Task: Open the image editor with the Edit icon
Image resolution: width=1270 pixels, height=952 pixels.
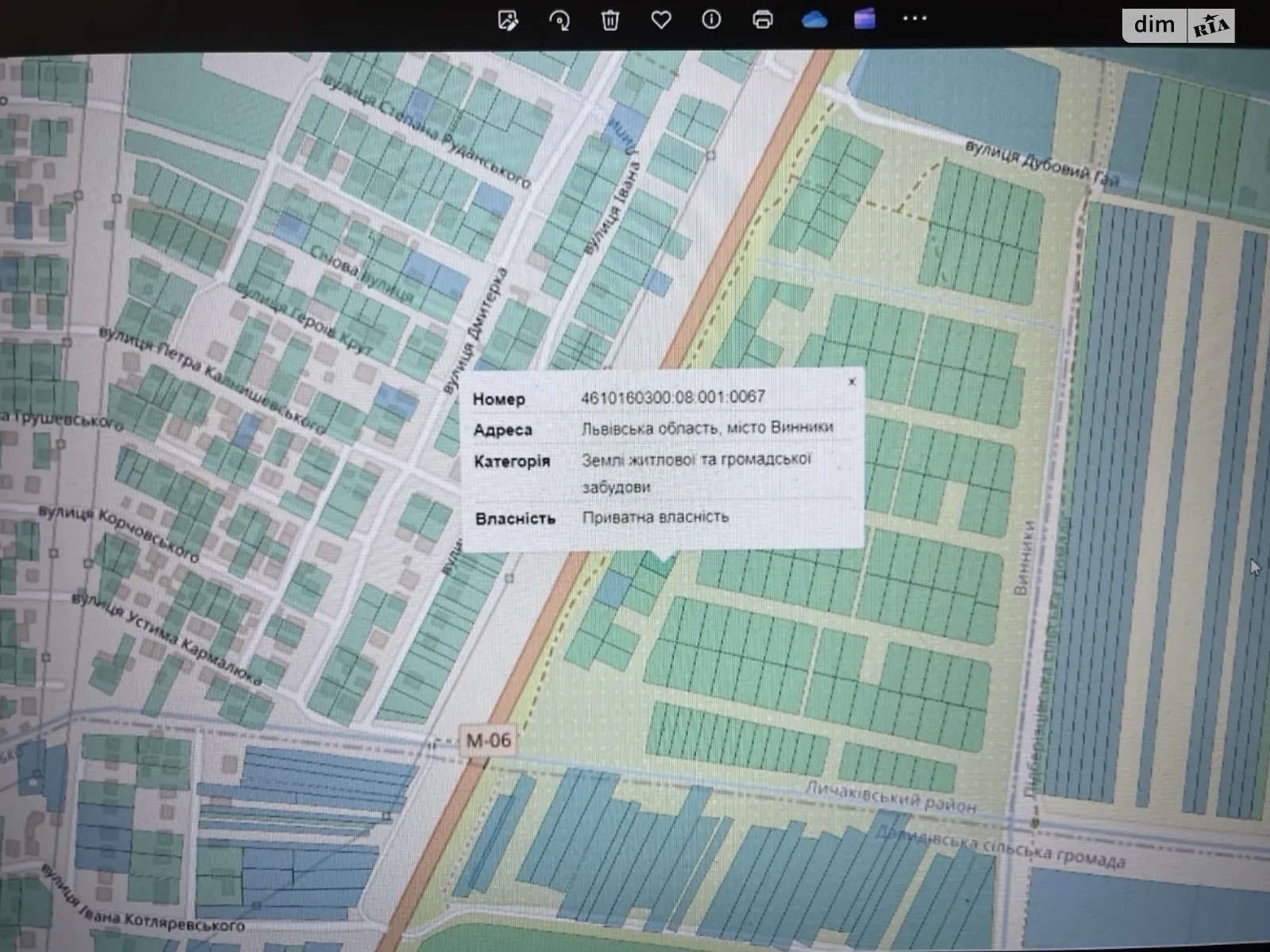Action: click(x=508, y=21)
